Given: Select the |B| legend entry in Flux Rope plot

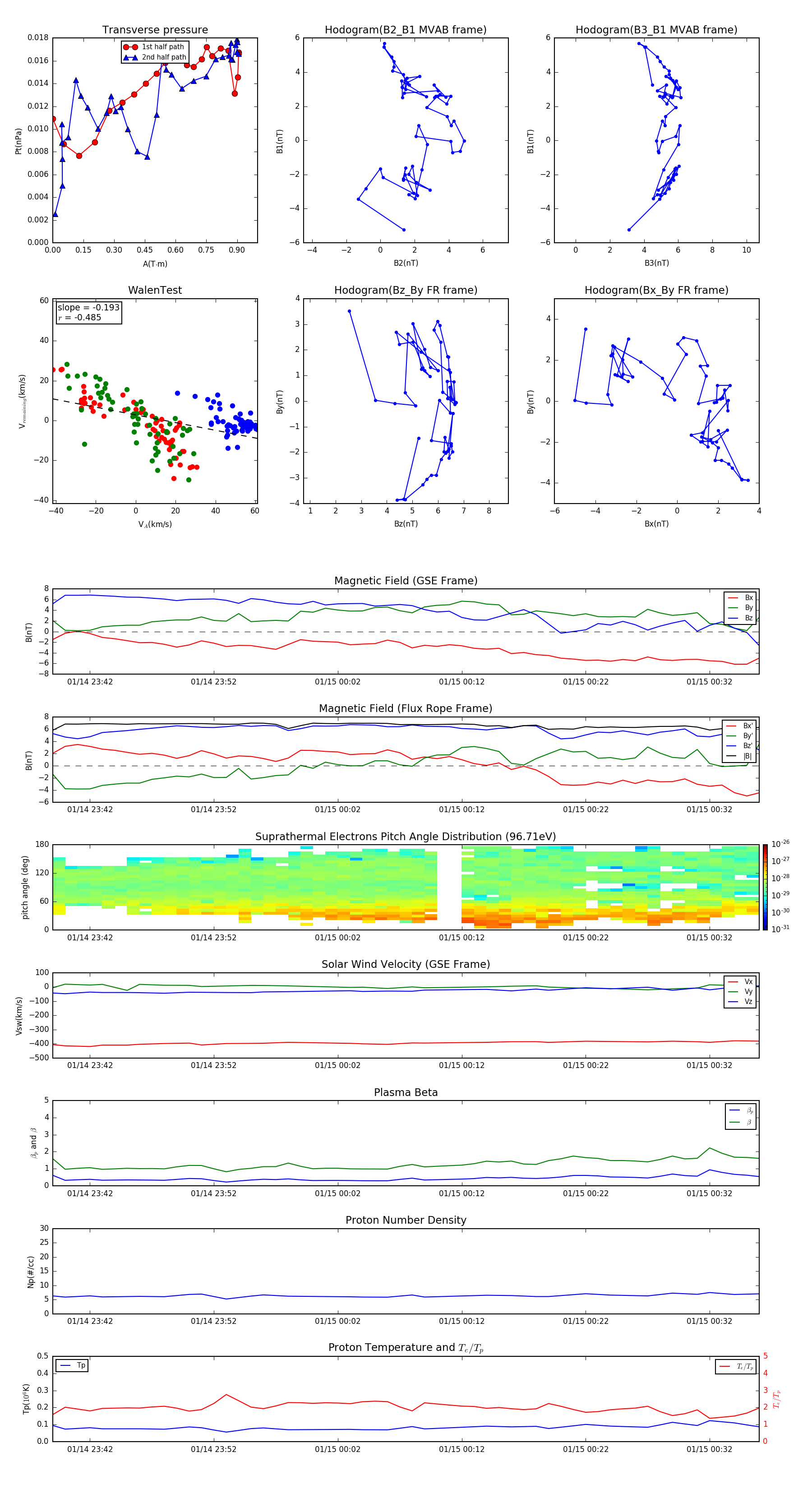Looking at the screenshot, I should 740,756.
